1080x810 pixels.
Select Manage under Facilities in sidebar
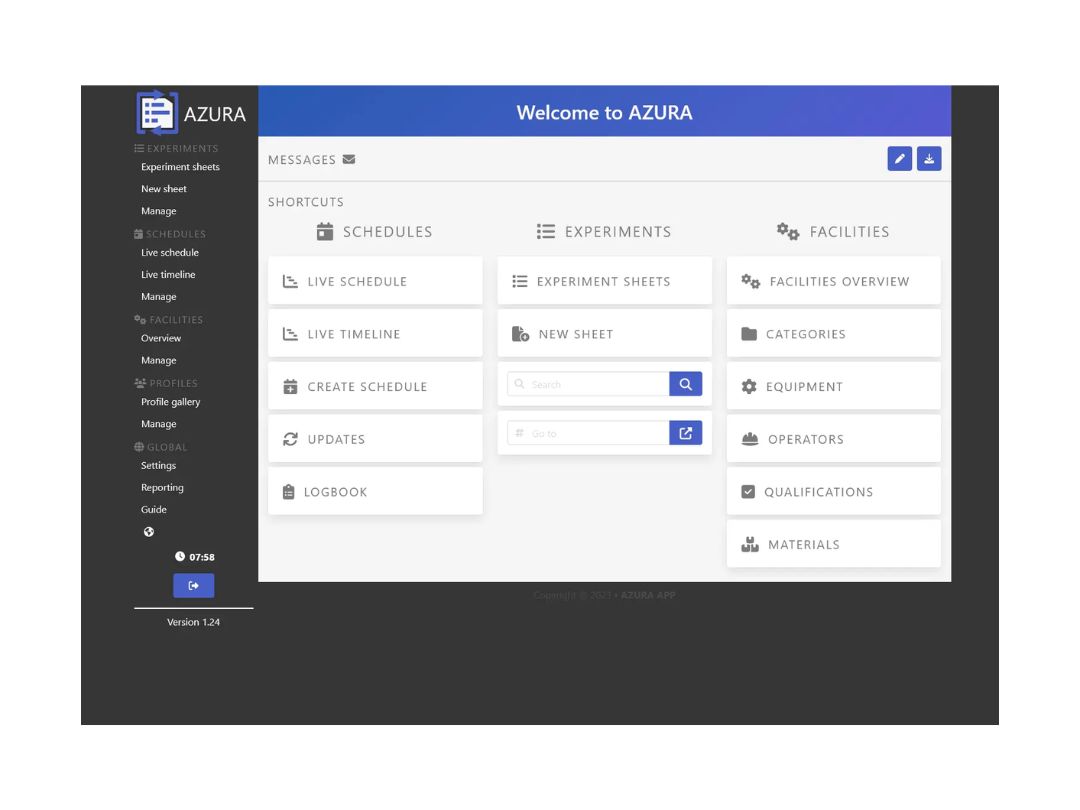click(x=158, y=360)
